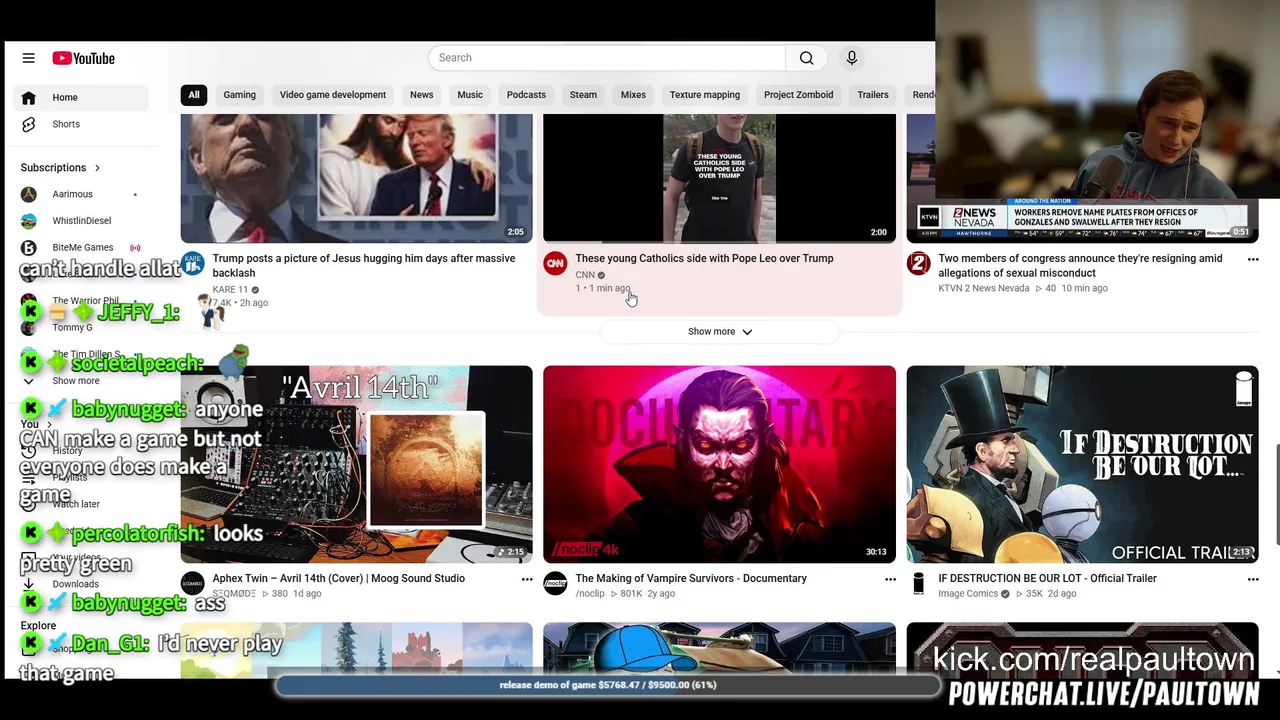The image size is (1280, 720).
Task: Activate voice search microphone
Action: 852,58
